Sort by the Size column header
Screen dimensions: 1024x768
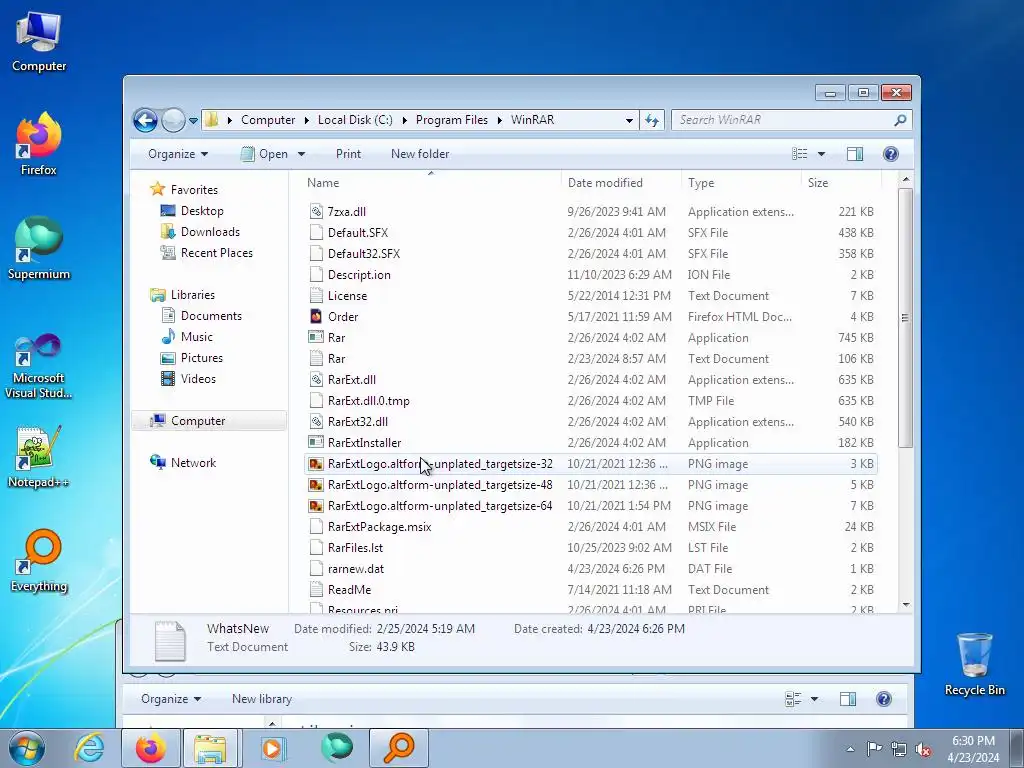click(841, 183)
